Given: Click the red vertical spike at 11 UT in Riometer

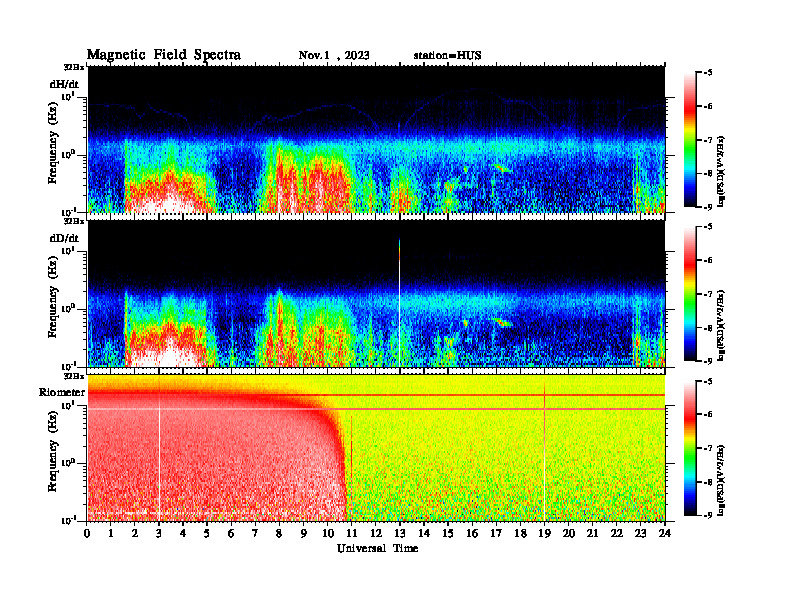Looking at the screenshot, I should point(352,467).
